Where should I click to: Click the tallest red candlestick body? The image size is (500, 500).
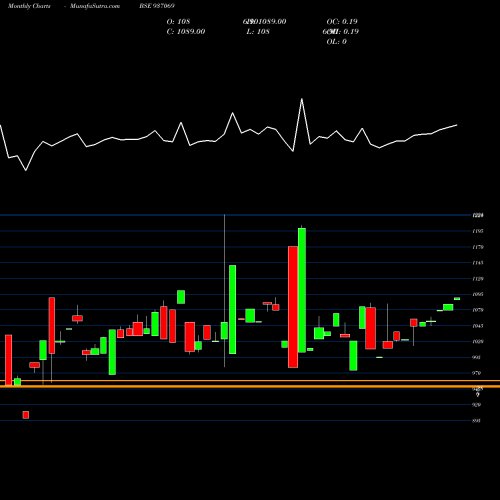coord(293,307)
